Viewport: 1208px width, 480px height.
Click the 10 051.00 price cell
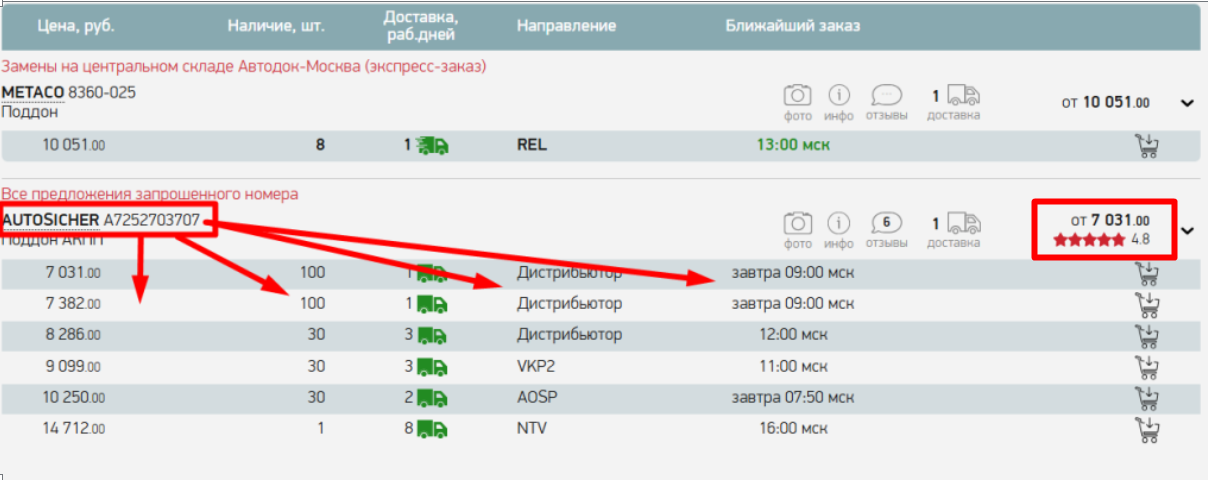tap(73, 145)
